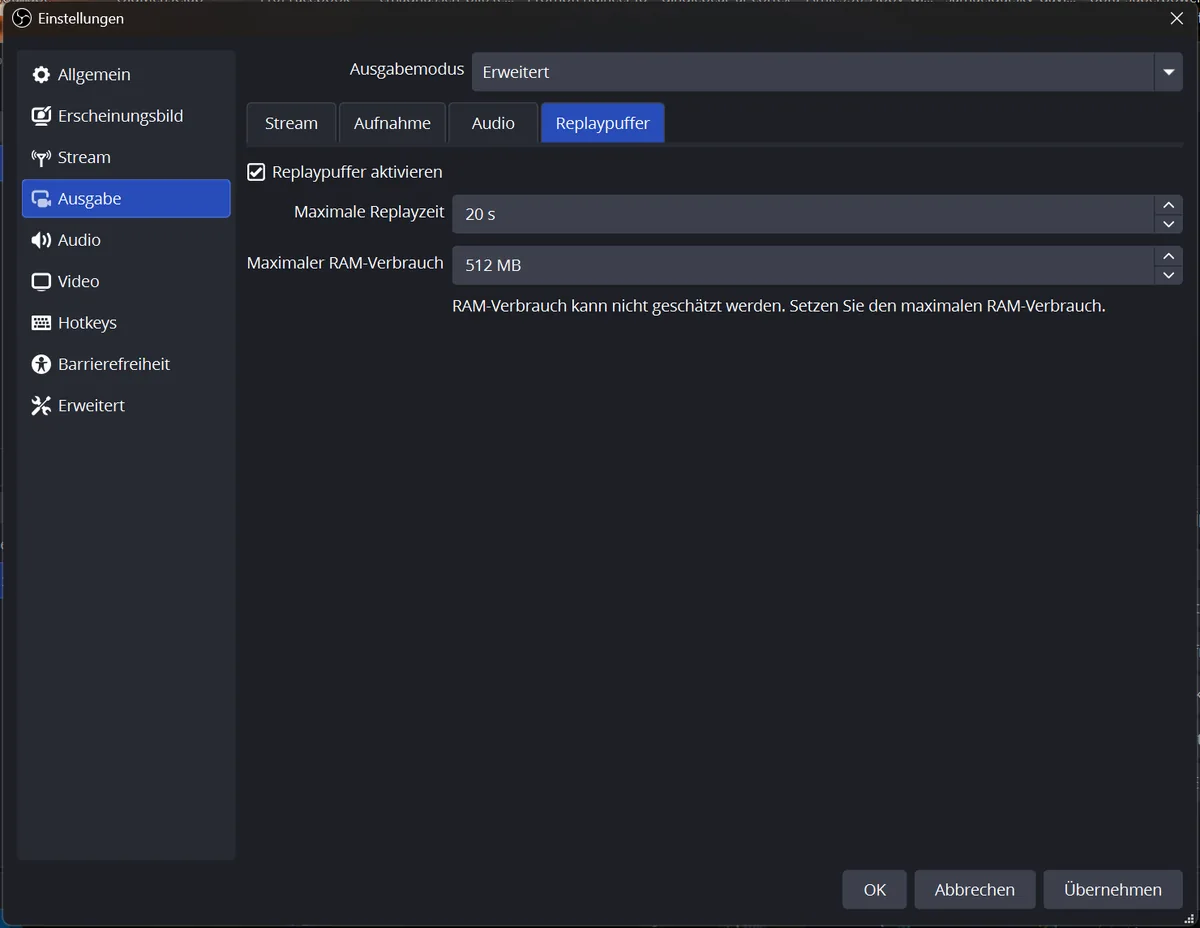Viewport: 1200px width, 928px height.
Task: Click the Maximaler RAM-Verbrauch value field
Action: (x=804, y=265)
